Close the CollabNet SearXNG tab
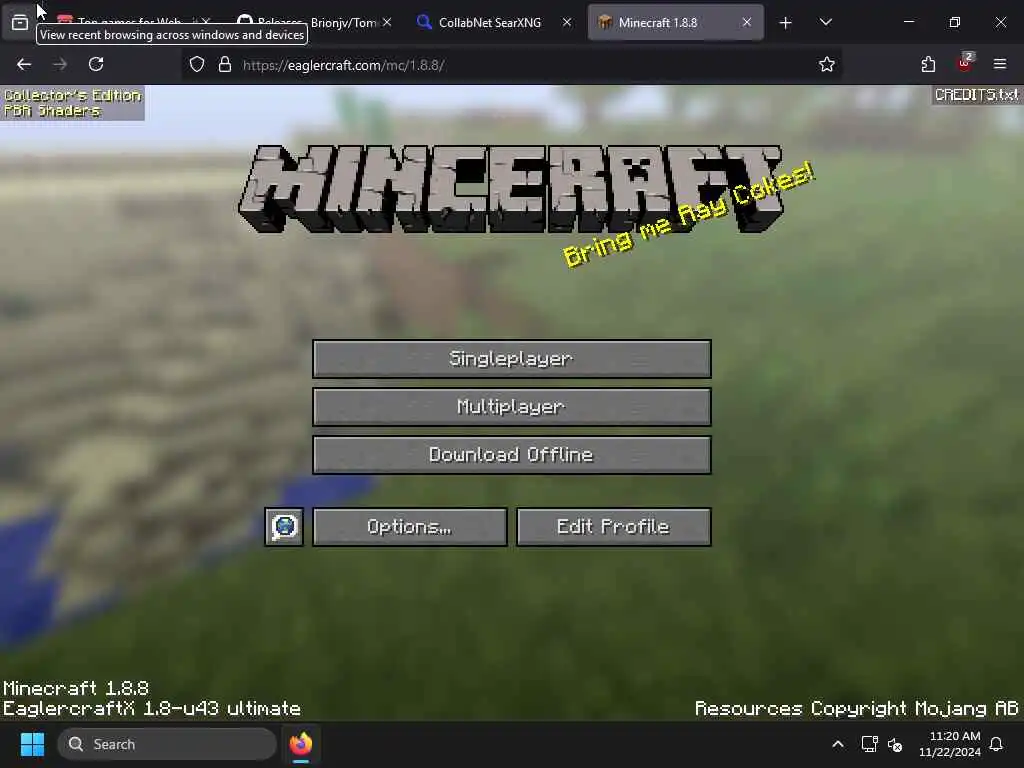This screenshot has height=768, width=1024. point(567,22)
